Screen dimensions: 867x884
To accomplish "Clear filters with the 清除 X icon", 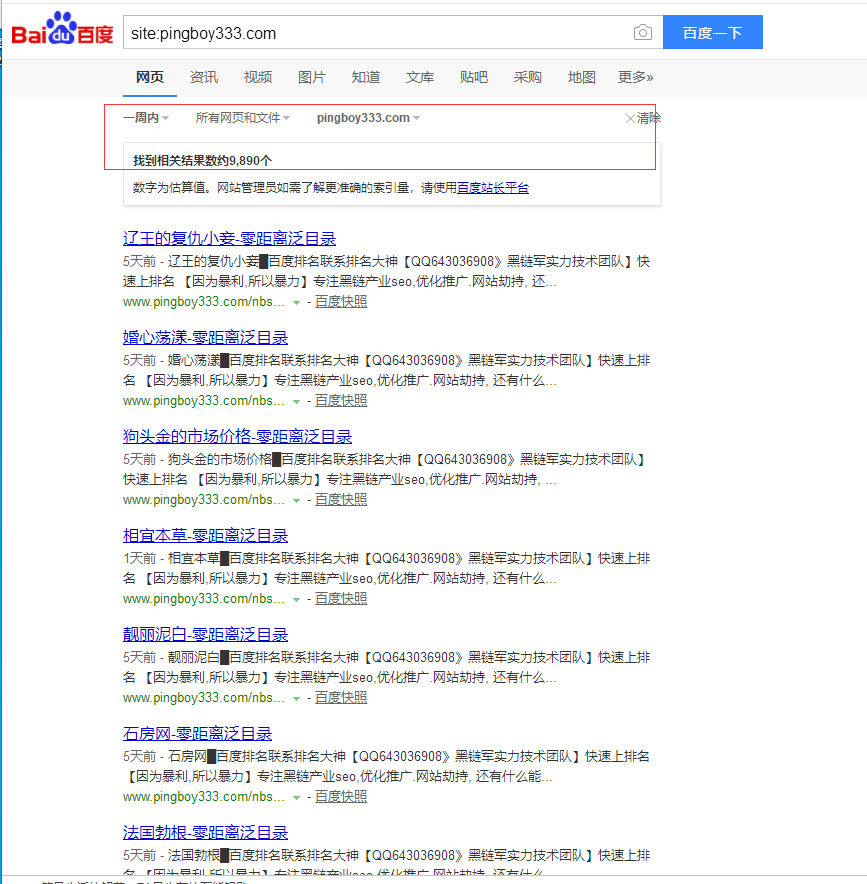I will point(630,118).
